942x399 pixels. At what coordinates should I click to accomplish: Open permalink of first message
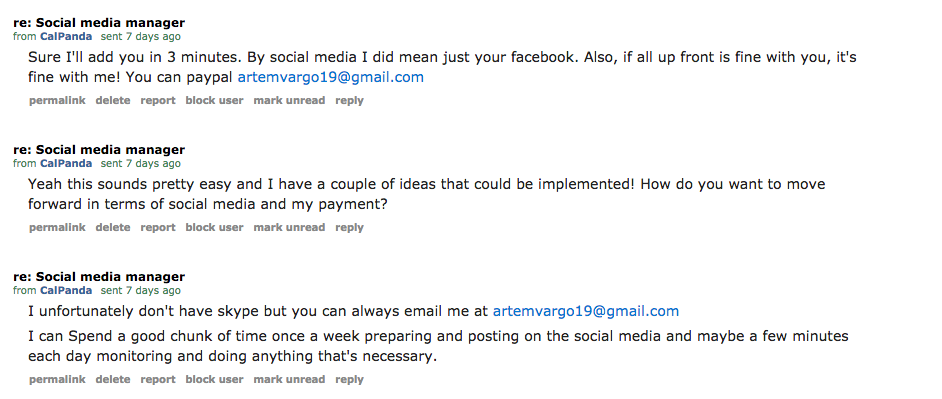point(57,100)
